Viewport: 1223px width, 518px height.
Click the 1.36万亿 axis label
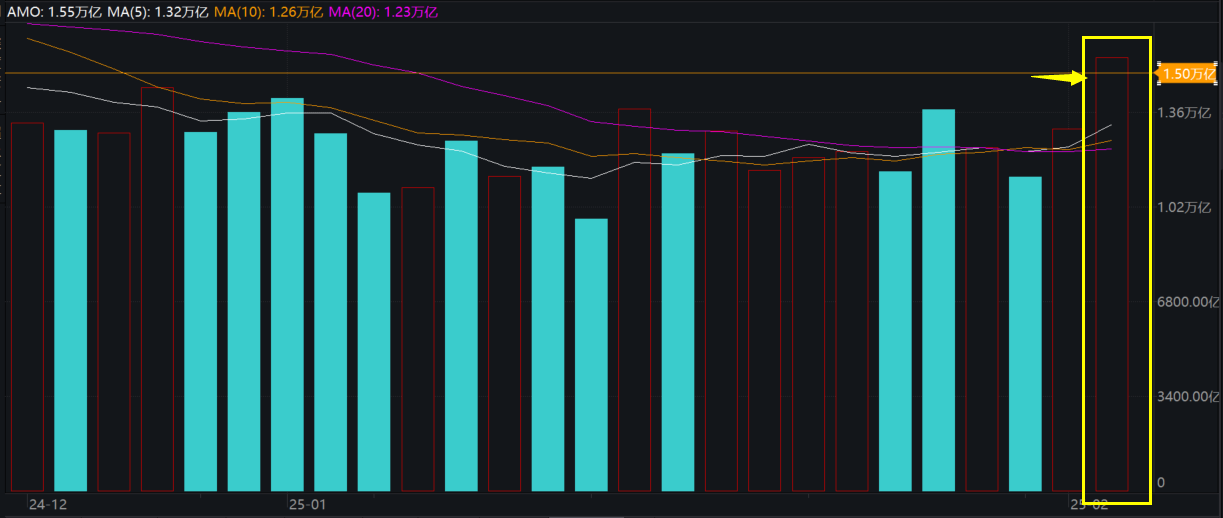point(1185,112)
